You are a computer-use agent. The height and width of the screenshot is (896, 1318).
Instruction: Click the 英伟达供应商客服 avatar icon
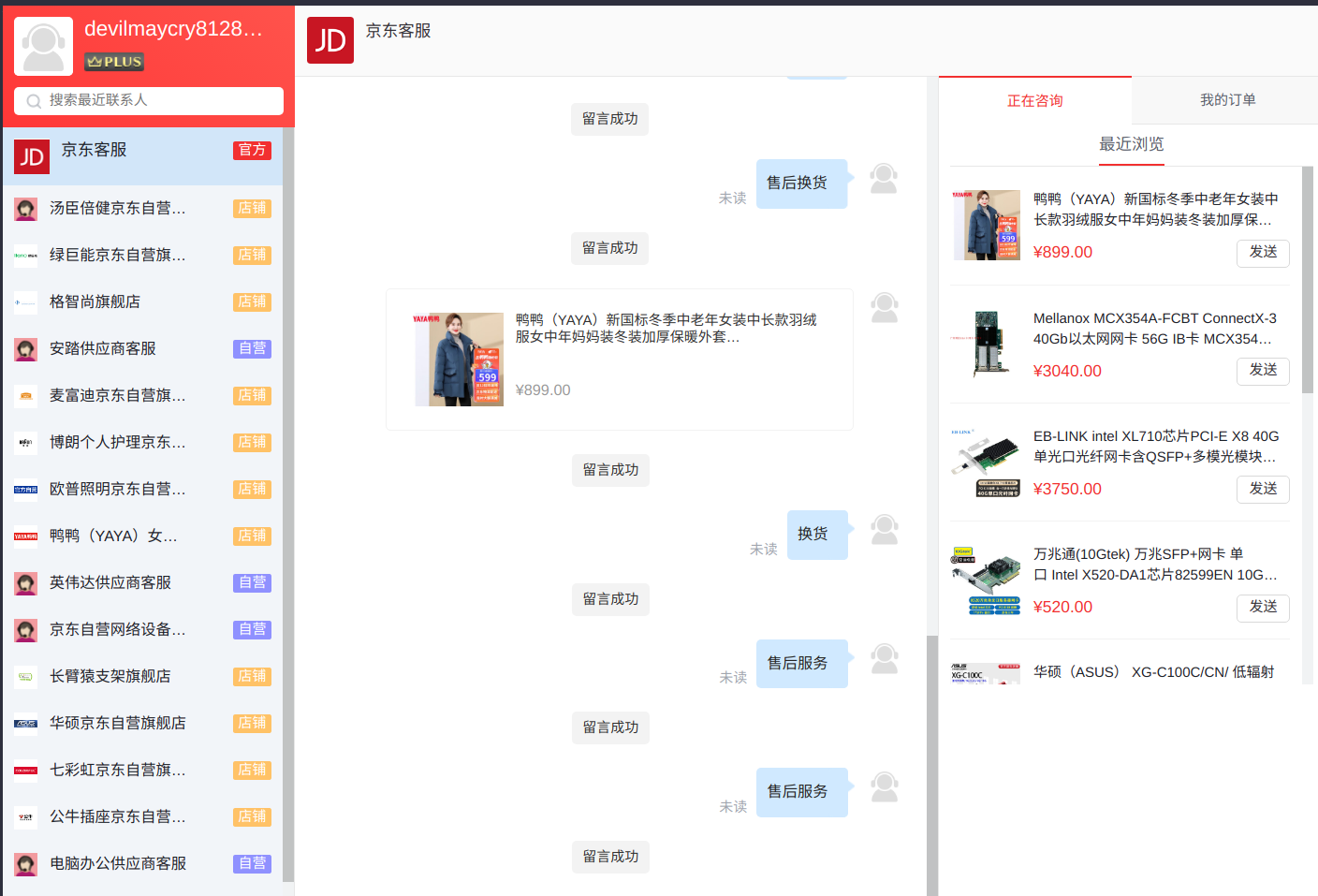coord(26,583)
